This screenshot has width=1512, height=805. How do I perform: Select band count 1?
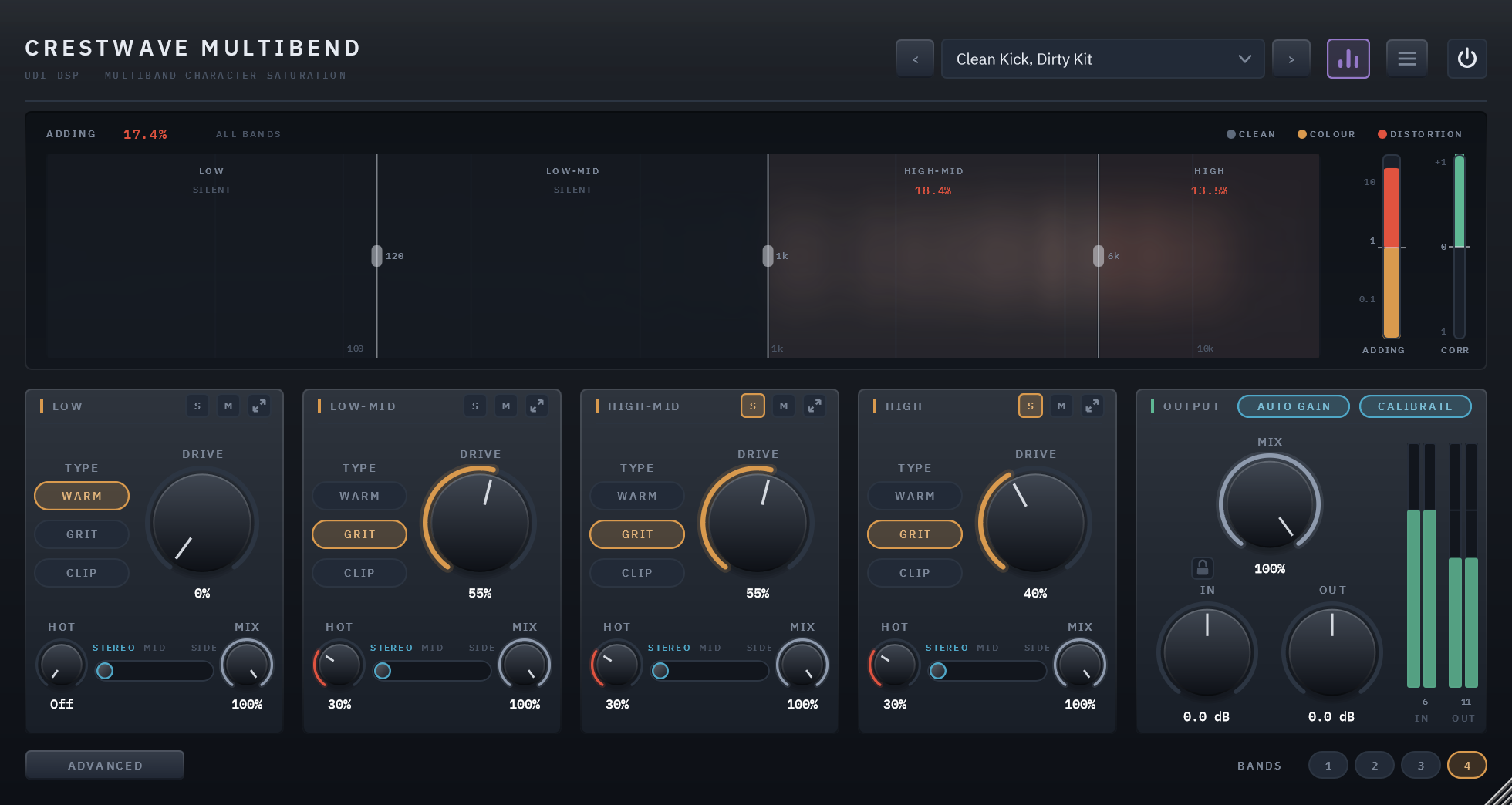pyautogui.click(x=1328, y=766)
